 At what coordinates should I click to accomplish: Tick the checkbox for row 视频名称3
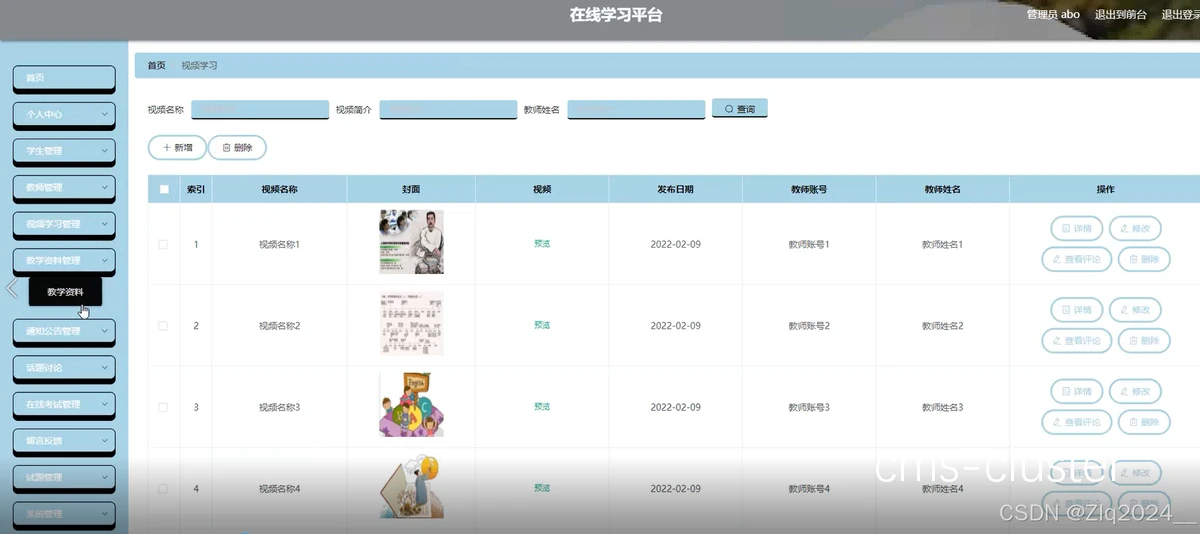[164, 407]
